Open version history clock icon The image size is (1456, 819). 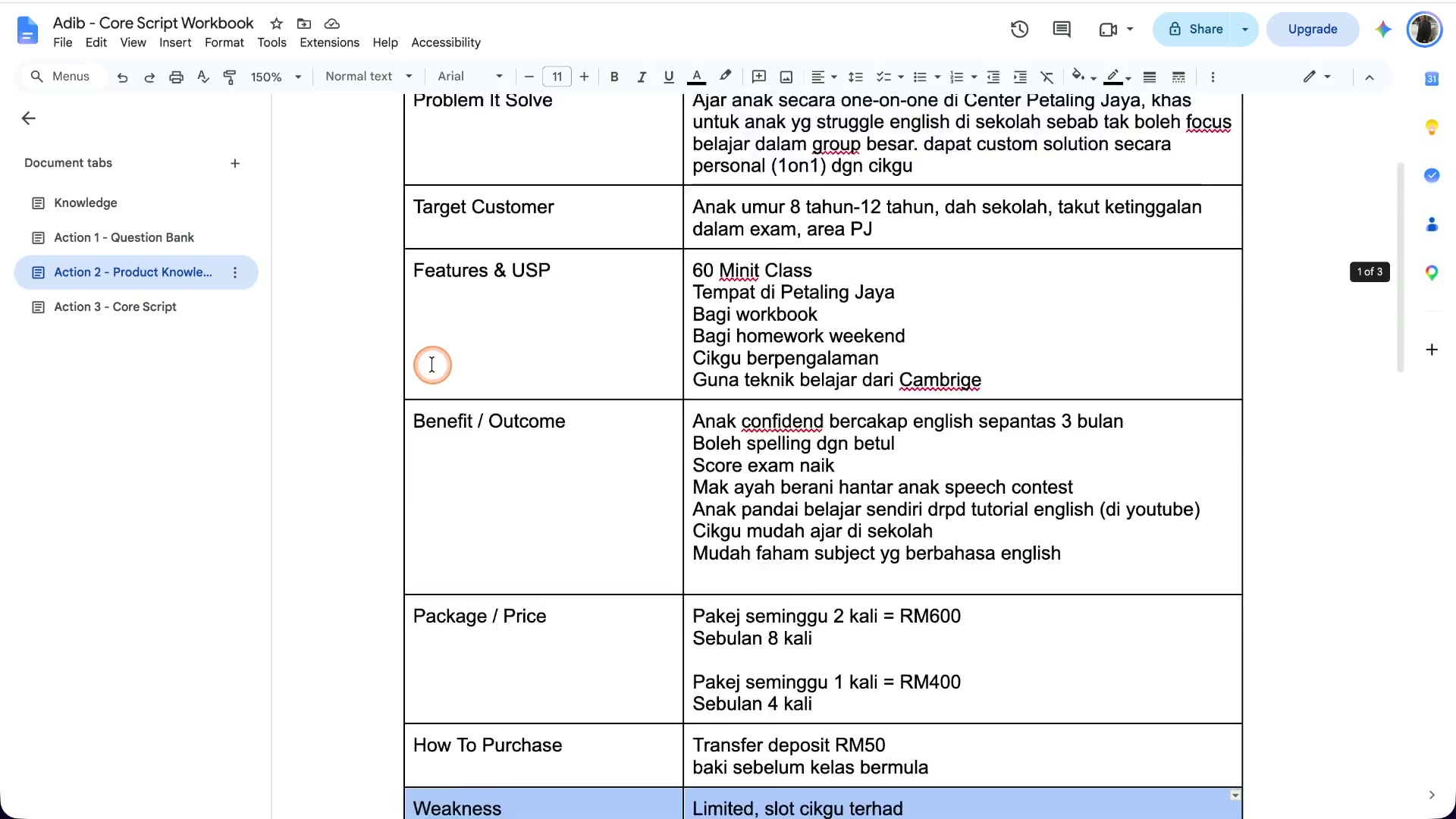[1019, 29]
